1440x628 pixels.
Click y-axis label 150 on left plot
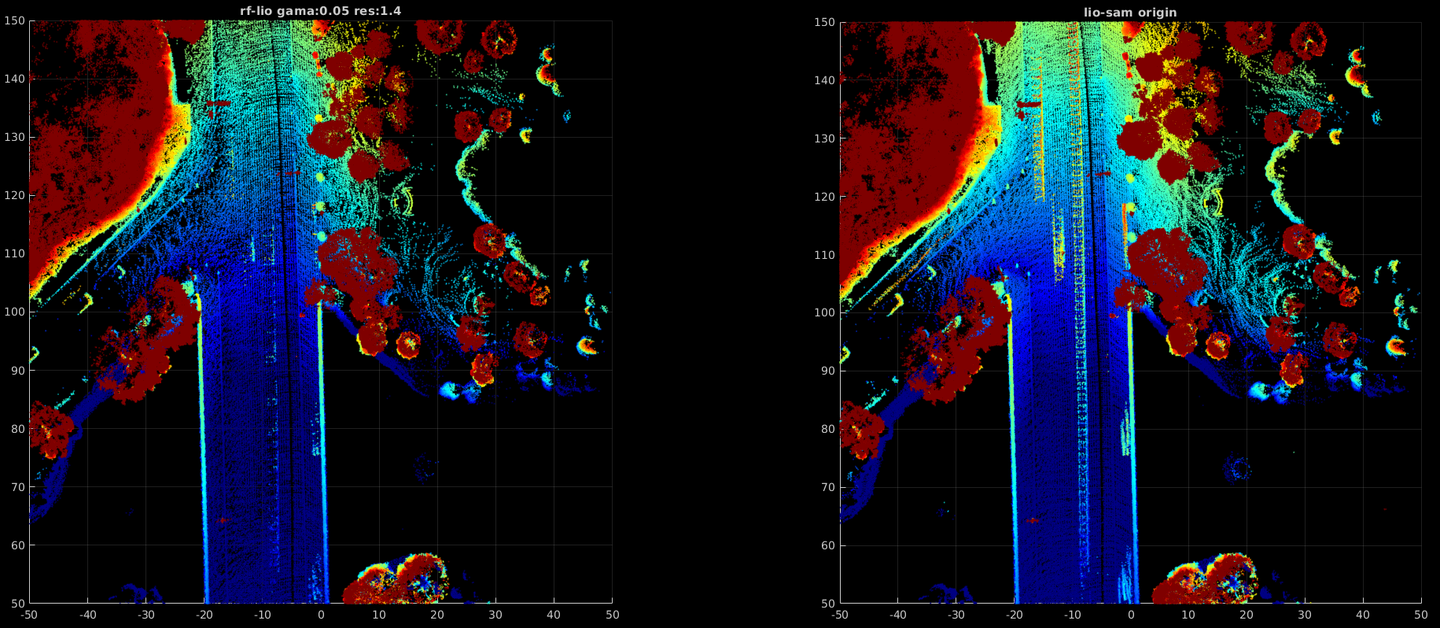14,21
